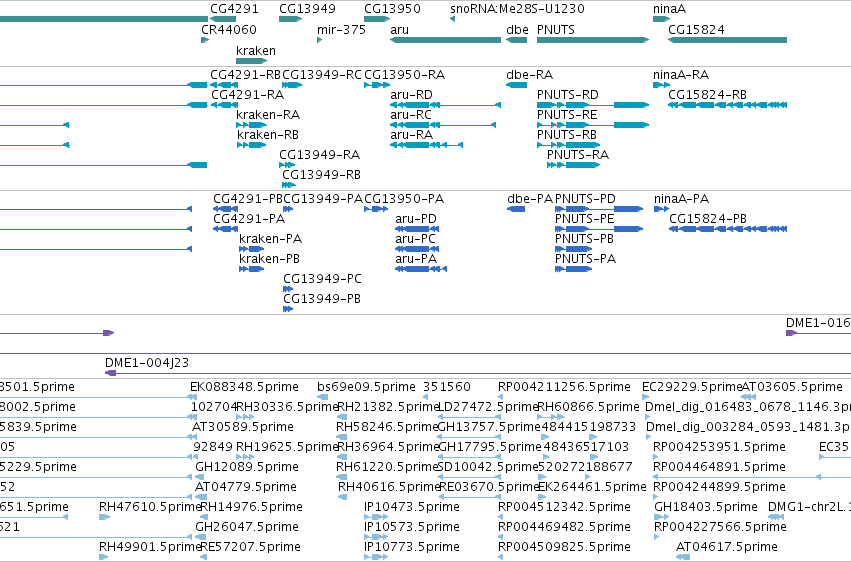The image size is (851, 562).
Task: Click protein CG4291-PB
Action: tap(225, 209)
